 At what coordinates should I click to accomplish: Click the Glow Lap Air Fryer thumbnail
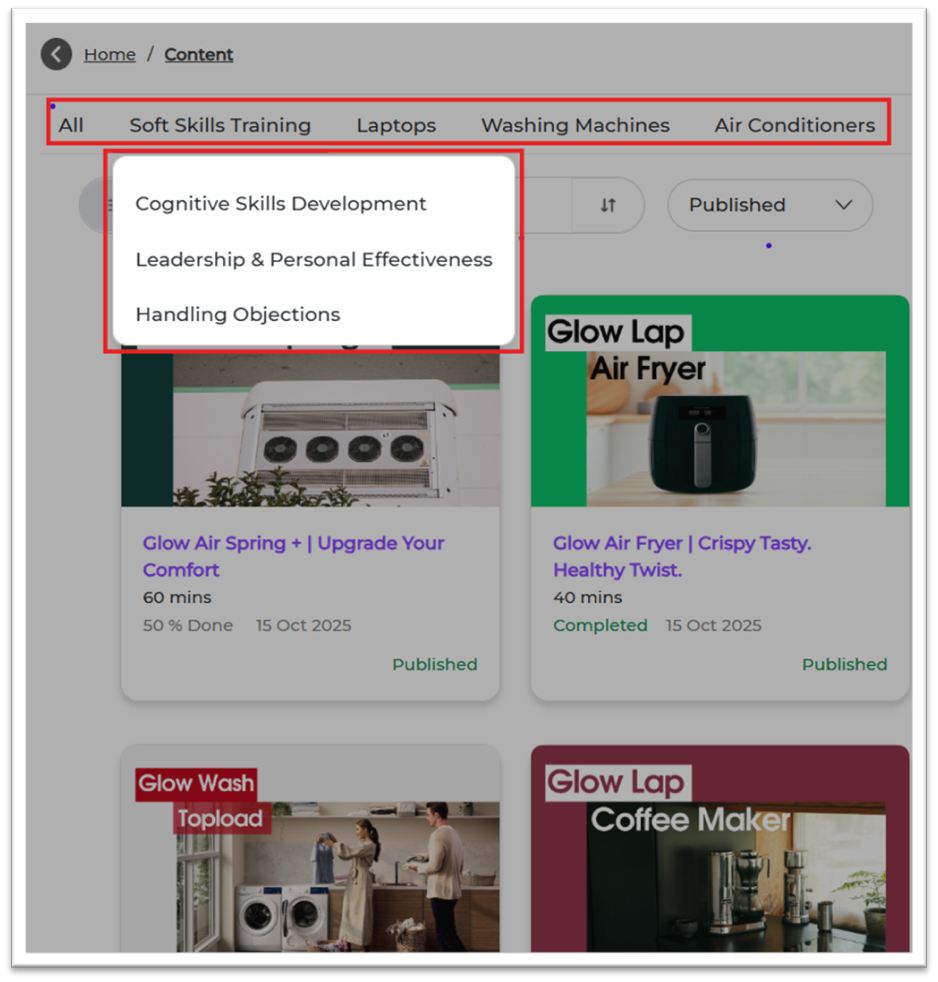click(720, 410)
